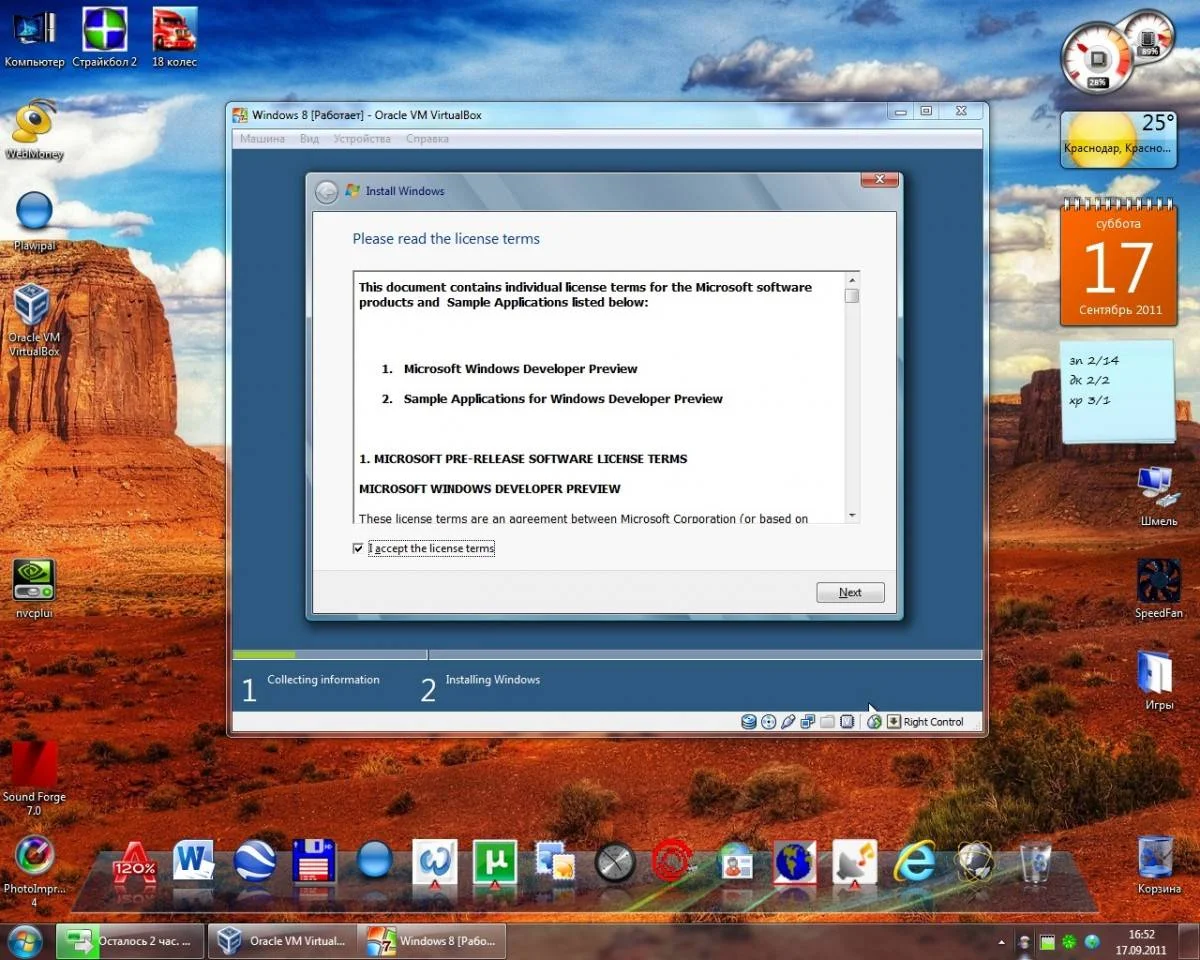Screen dimensions: 1200x960
Task: Click the floppy disk icon in the dock
Action: (x=313, y=861)
